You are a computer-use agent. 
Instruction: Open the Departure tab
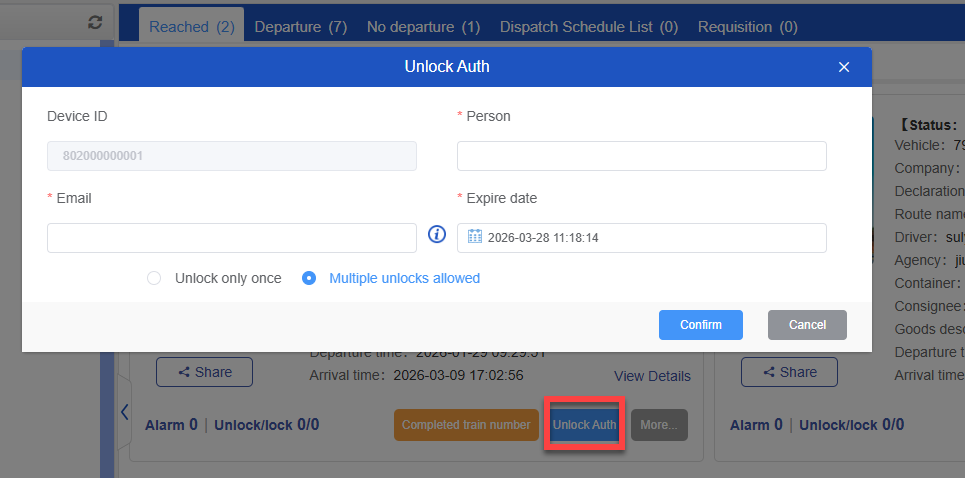click(301, 27)
